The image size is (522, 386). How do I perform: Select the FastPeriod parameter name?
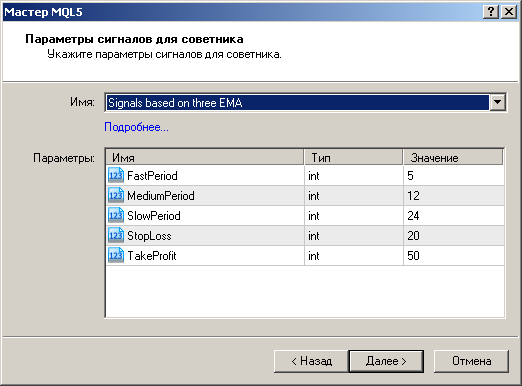click(x=152, y=176)
